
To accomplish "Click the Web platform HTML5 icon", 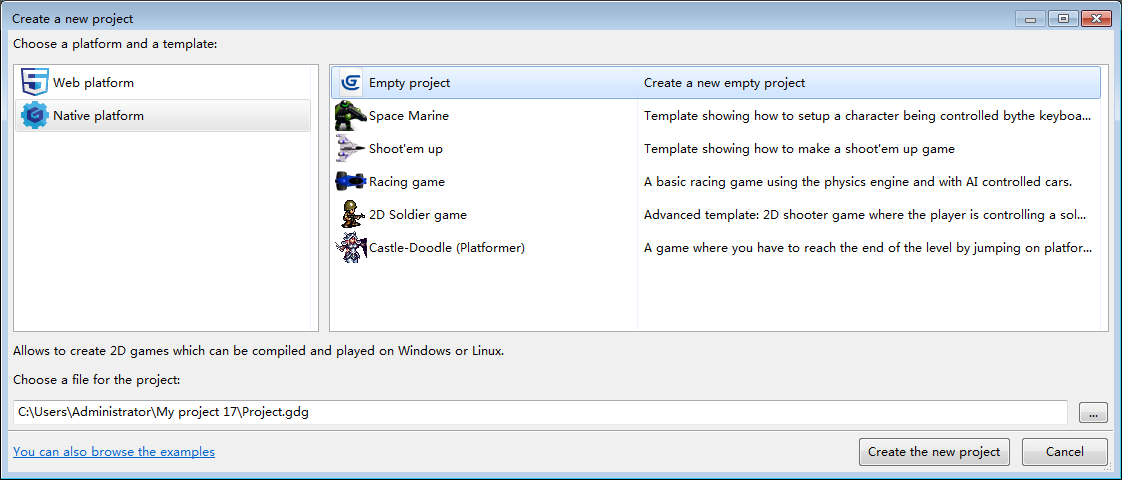I will pos(35,83).
